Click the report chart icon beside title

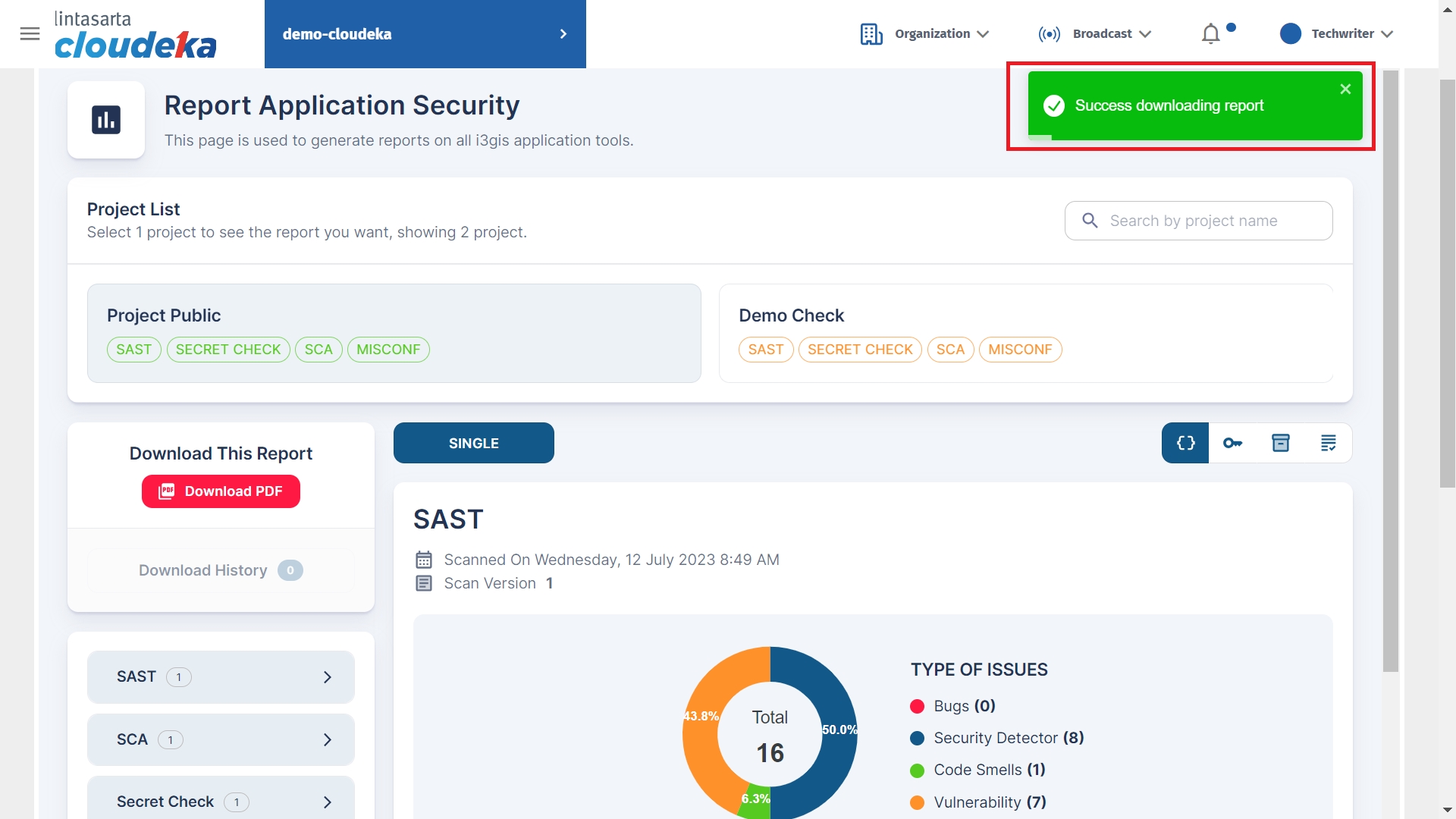(106, 120)
